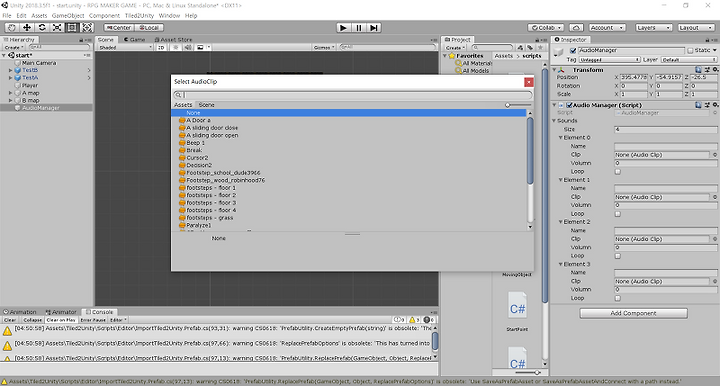The height and width of the screenshot is (386, 720).
Task: Search by type icon in Project
Action: pyautogui.click(x=520, y=47)
